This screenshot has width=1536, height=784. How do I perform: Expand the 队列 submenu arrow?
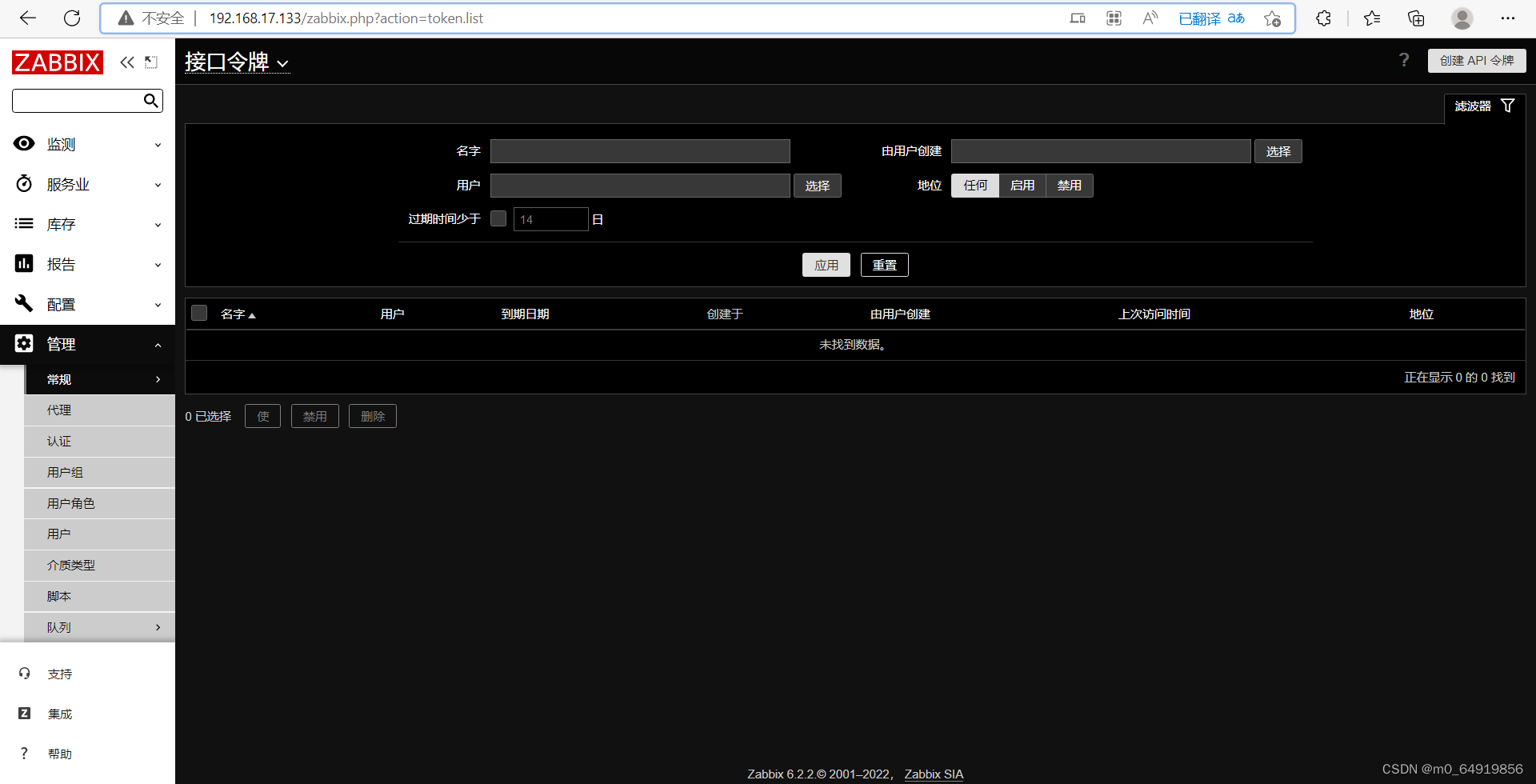158,627
